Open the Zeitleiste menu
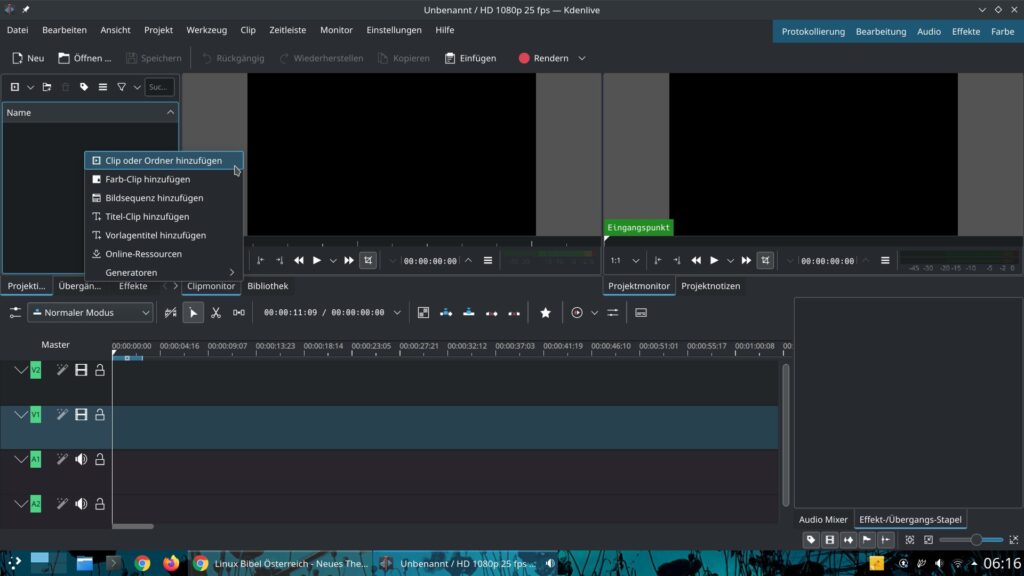The width and height of the screenshot is (1024, 576). point(287,30)
